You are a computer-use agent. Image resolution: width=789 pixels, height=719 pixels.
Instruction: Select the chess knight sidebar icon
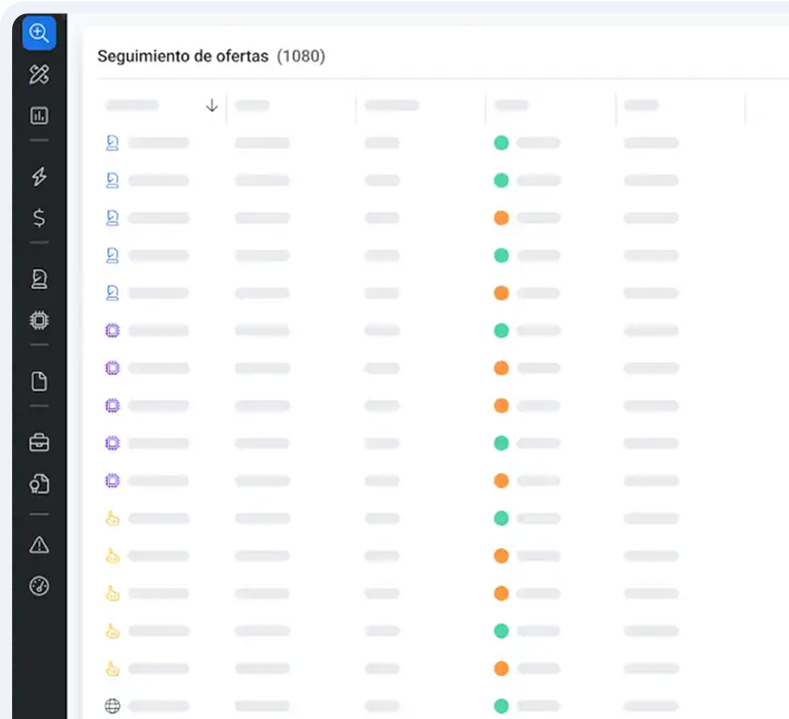click(39, 279)
